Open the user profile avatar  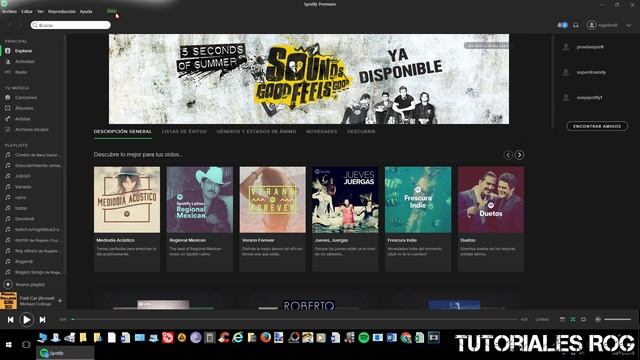click(x=591, y=25)
